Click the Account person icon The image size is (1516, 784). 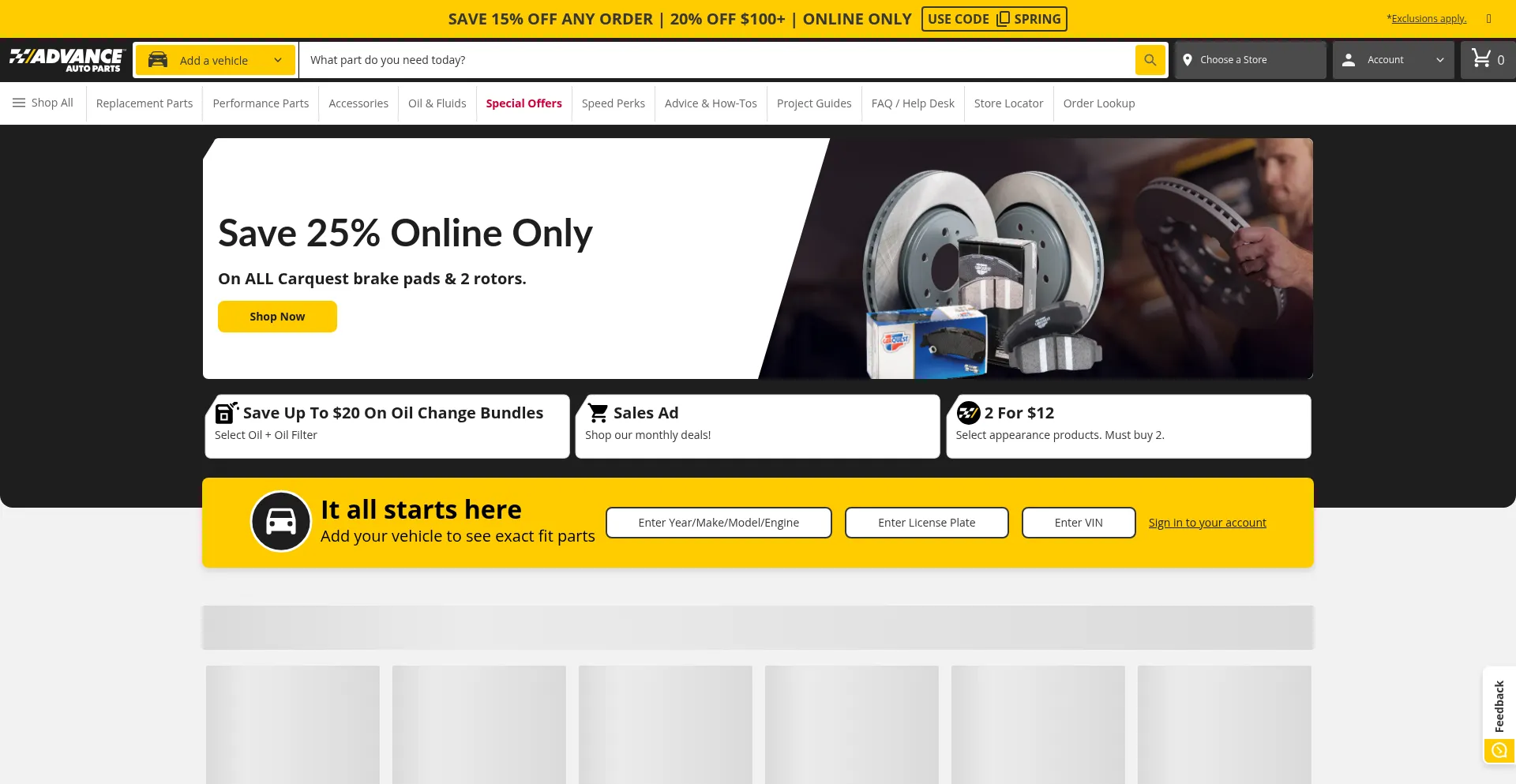1349,60
